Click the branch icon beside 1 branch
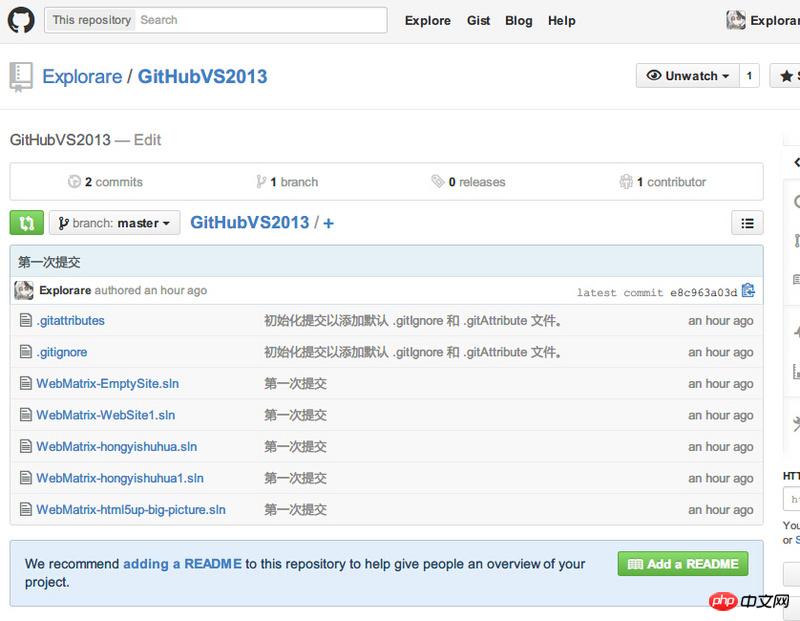Screen dimensions: 800x621 tap(261, 182)
